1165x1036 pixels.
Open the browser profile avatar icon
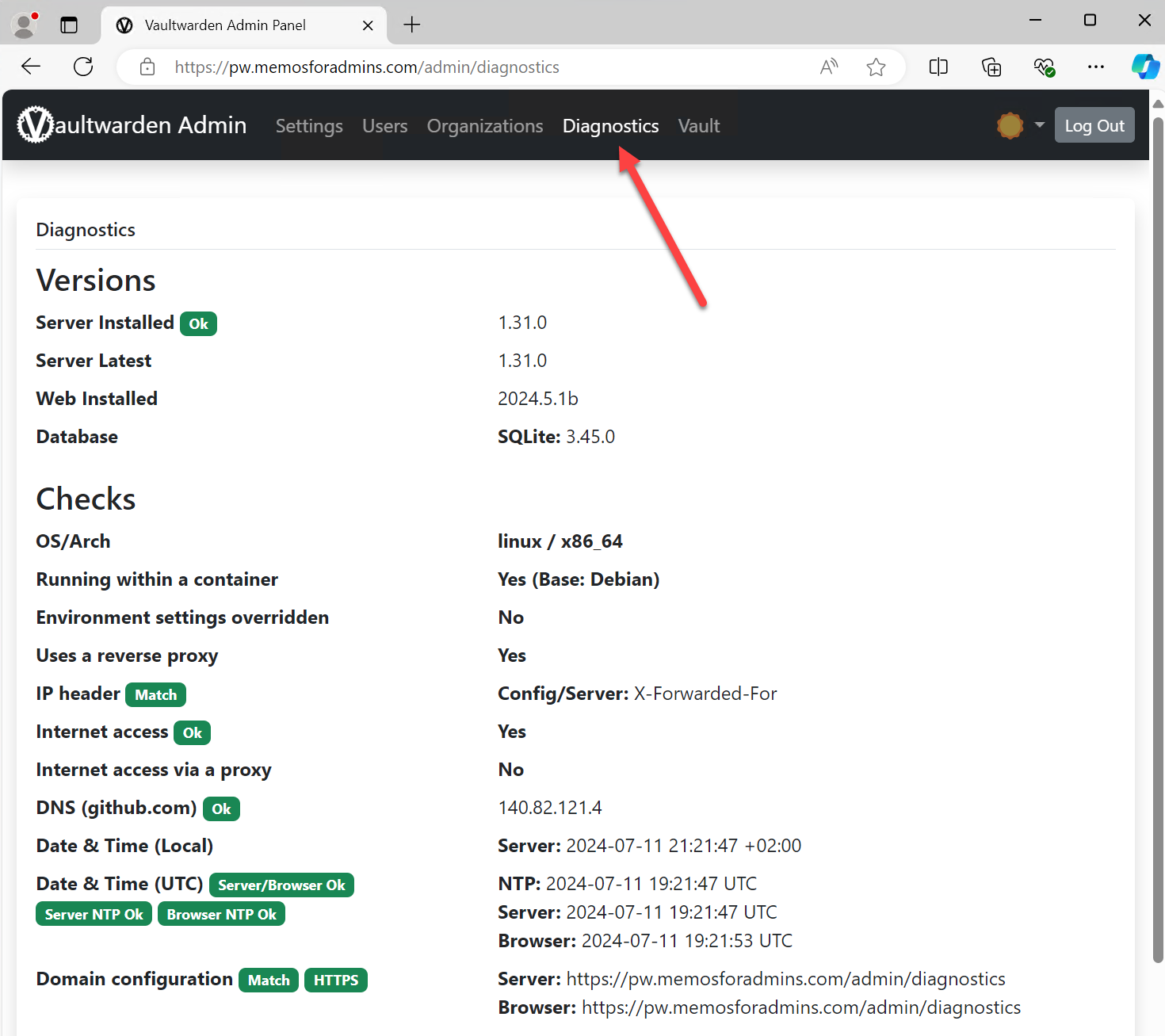(x=25, y=25)
